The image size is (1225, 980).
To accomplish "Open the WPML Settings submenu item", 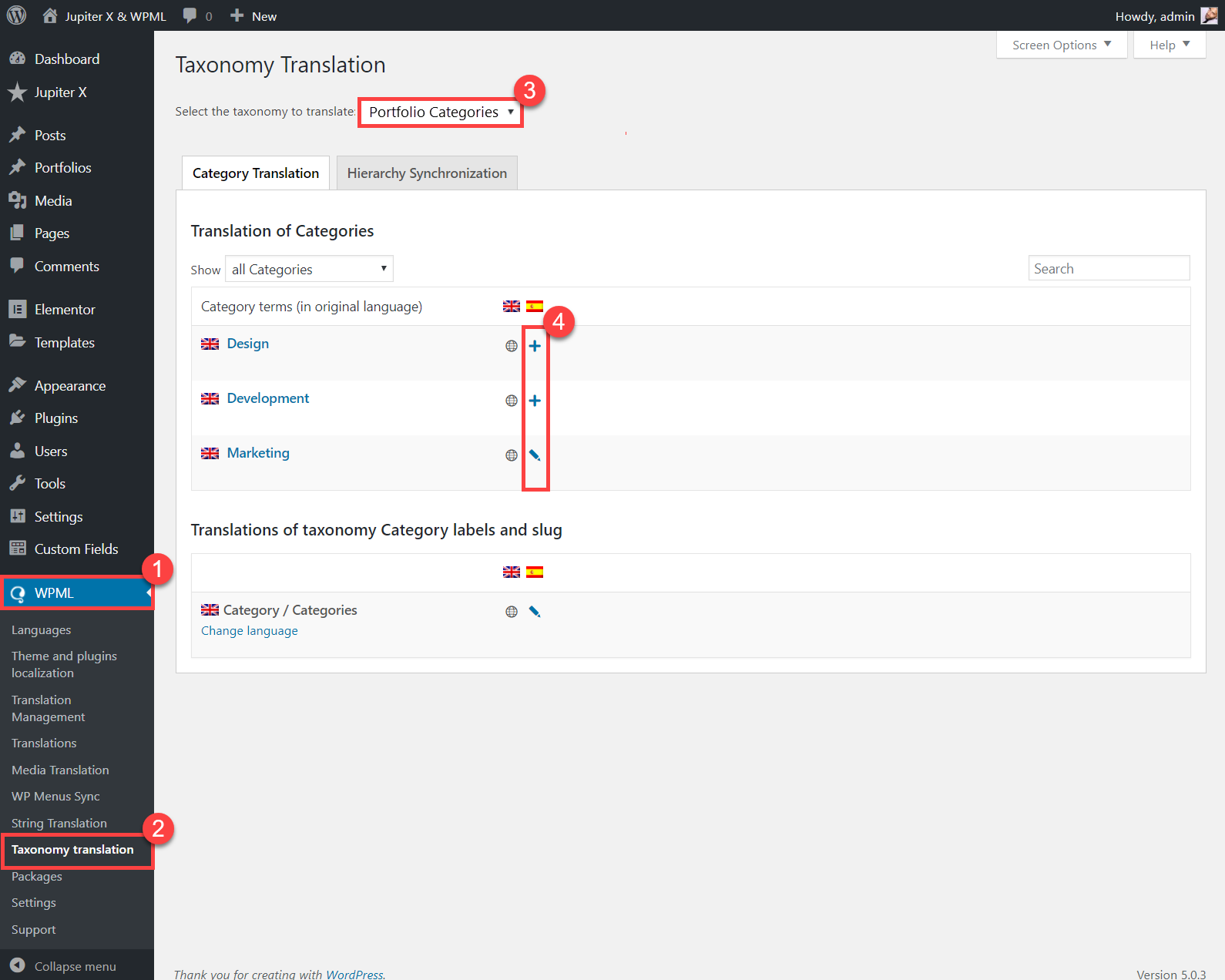I will click(34, 903).
